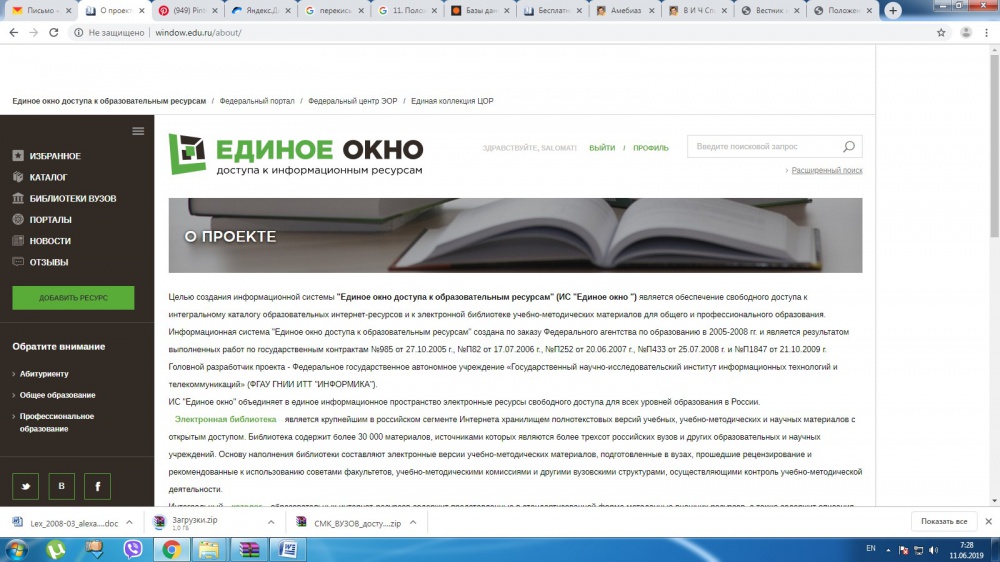Open Viber from the taskbar
1000x562 pixels.
pyautogui.click(x=133, y=549)
